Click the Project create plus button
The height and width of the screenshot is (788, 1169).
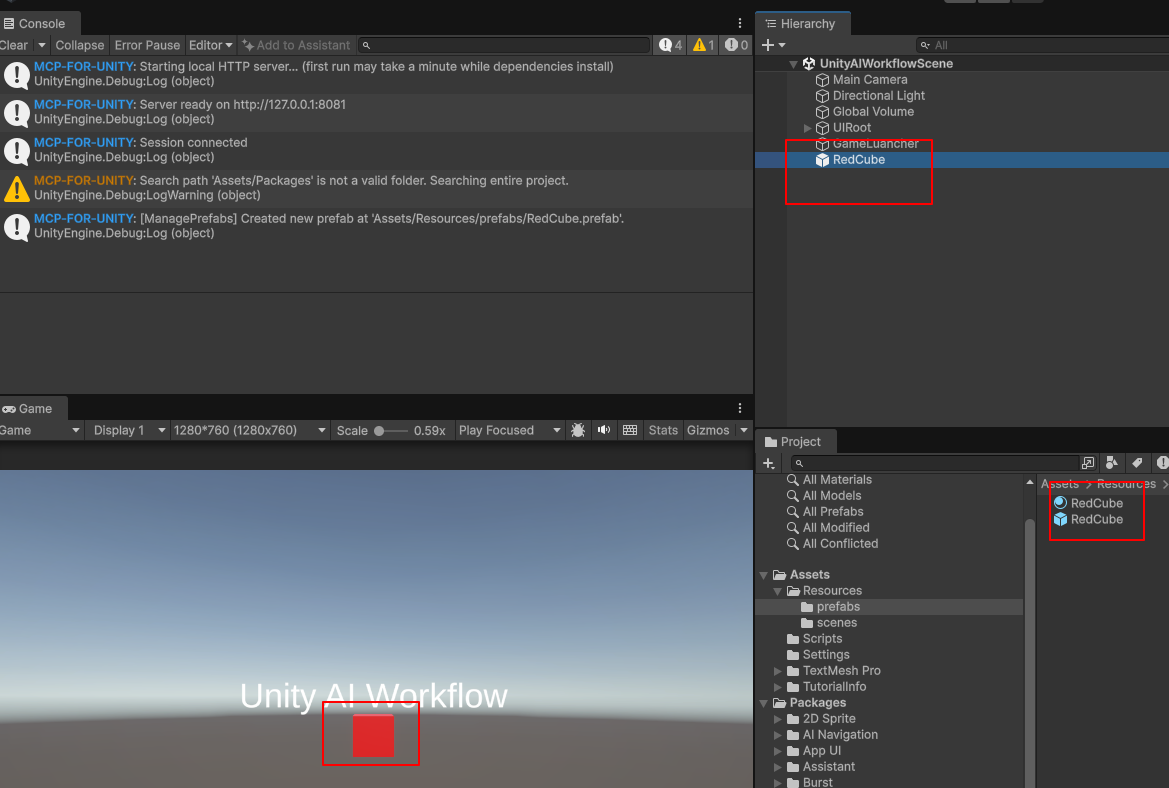(769, 464)
